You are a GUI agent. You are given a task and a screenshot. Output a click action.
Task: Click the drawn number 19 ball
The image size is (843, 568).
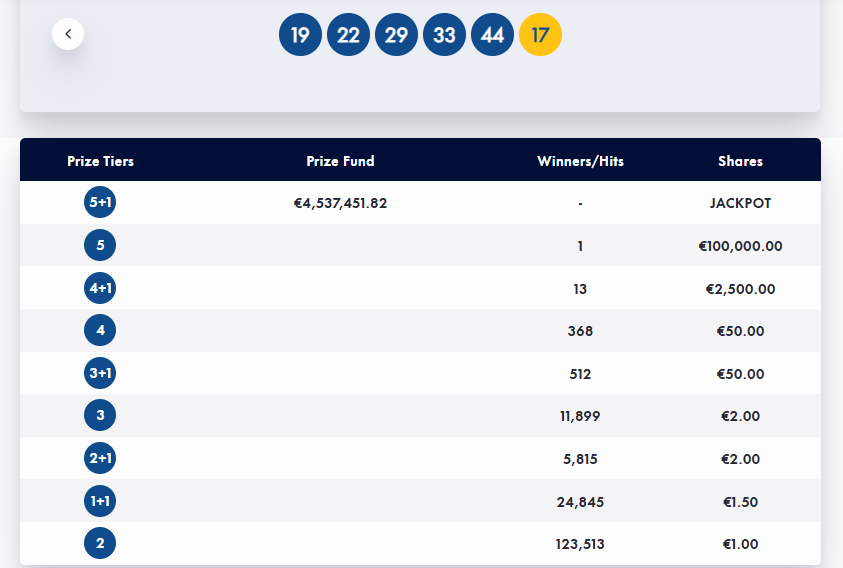300,35
